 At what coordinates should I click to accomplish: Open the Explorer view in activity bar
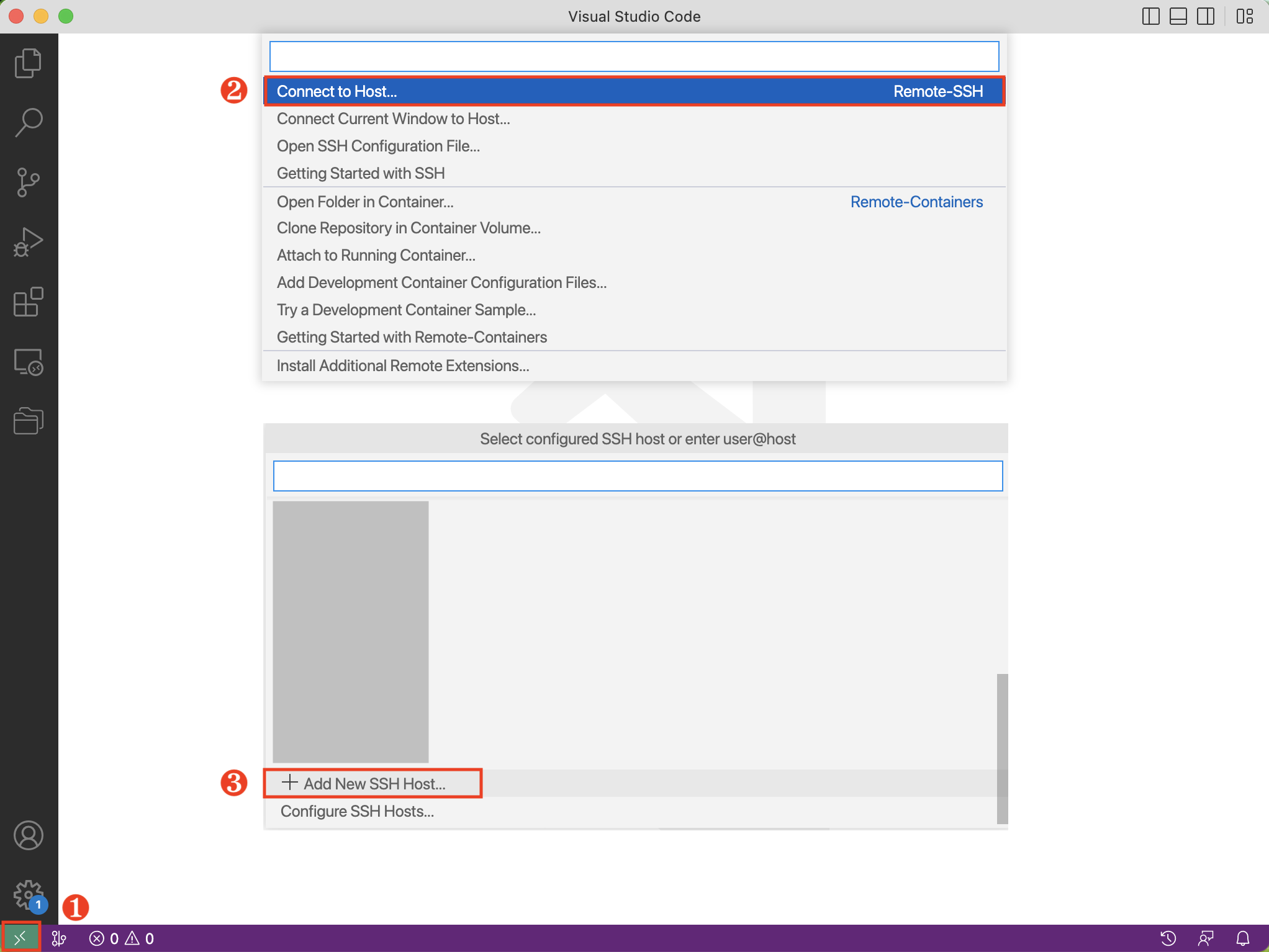pos(29,63)
